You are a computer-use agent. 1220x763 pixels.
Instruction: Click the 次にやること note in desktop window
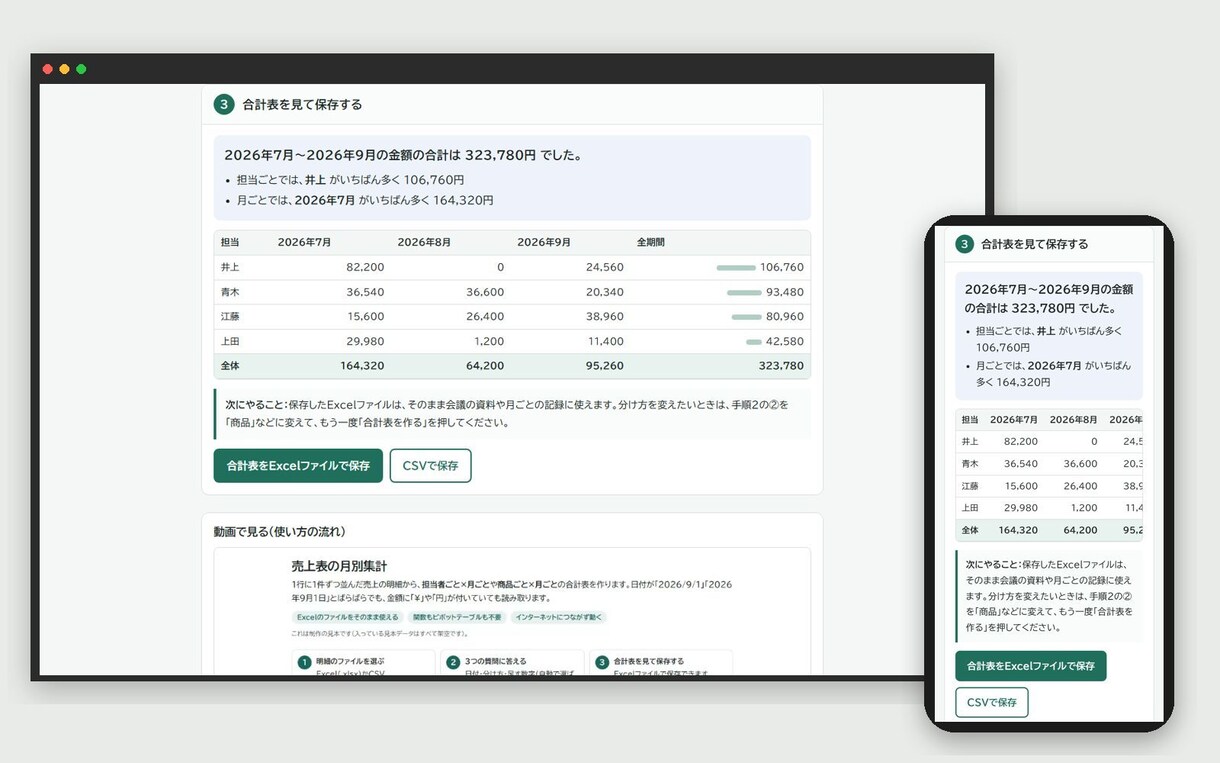pos(512,413)
